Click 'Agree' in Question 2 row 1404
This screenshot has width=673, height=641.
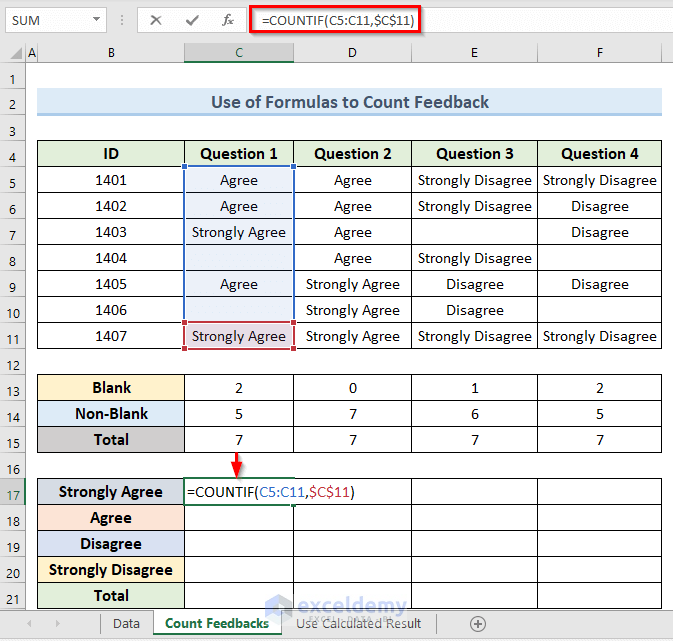tap(352, 258)
